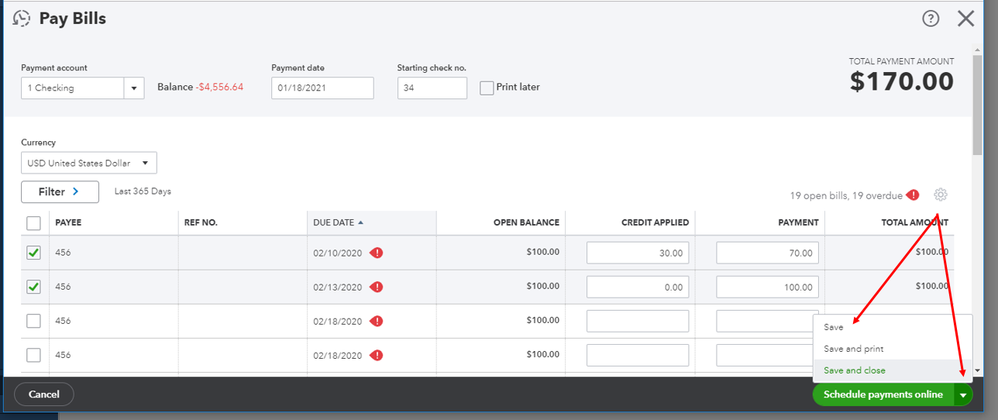This screenshot has width=998, height=420.
Task: Click the CREDIT APPLIED column header
Action: pos(655,223)
